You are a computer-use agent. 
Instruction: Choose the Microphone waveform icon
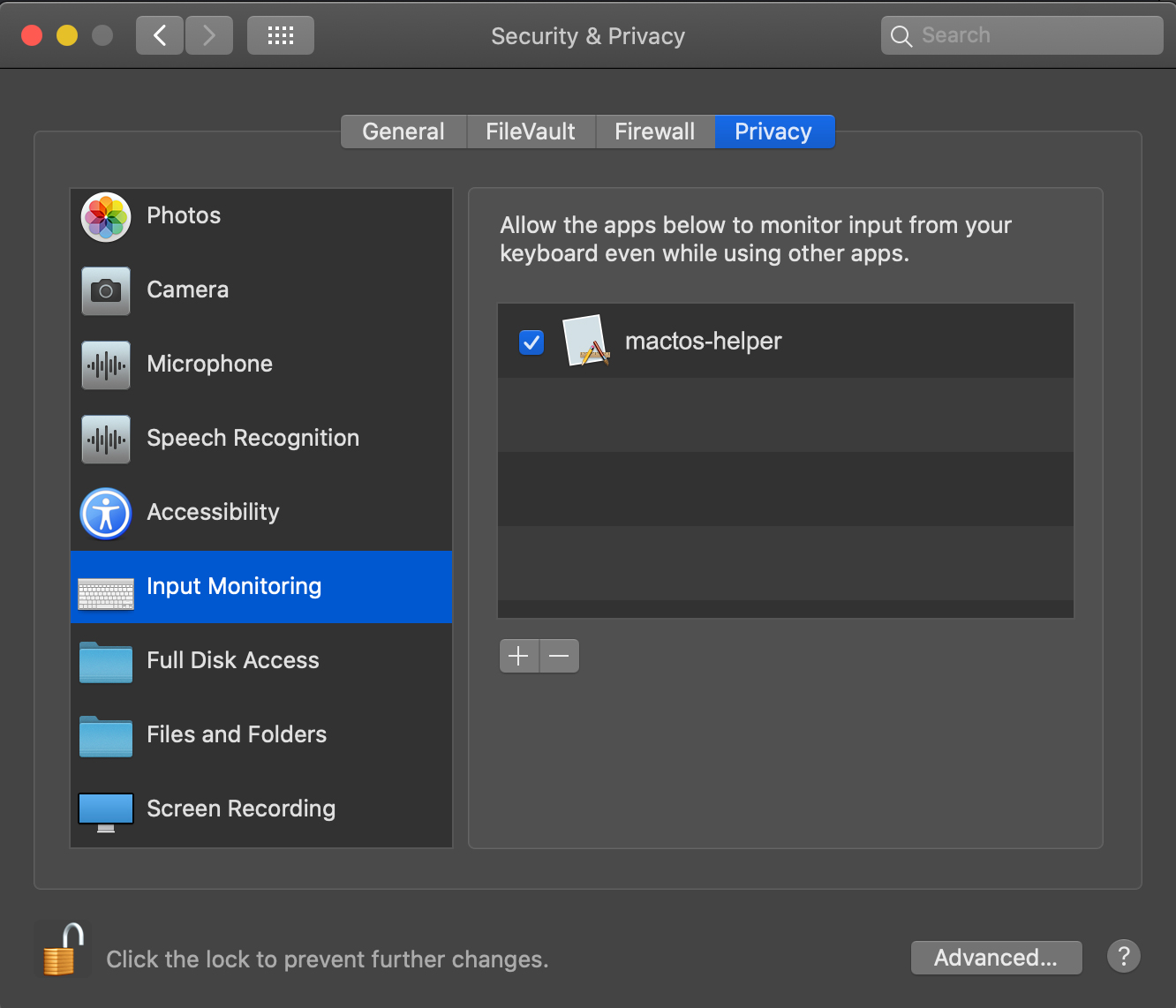point(106,365)
